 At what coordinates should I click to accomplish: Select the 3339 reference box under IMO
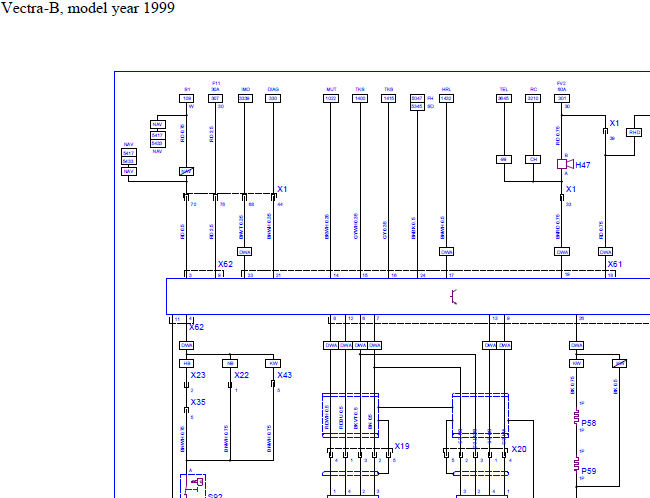pos(245,98)
